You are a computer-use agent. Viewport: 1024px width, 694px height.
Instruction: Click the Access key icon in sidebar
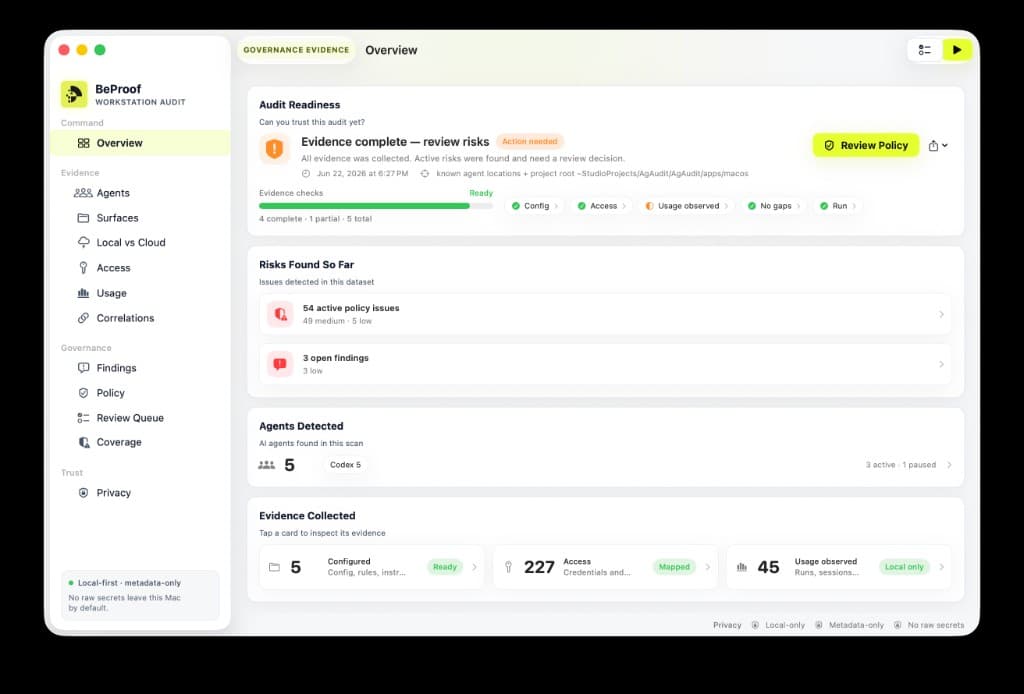[x=84, y=268]
